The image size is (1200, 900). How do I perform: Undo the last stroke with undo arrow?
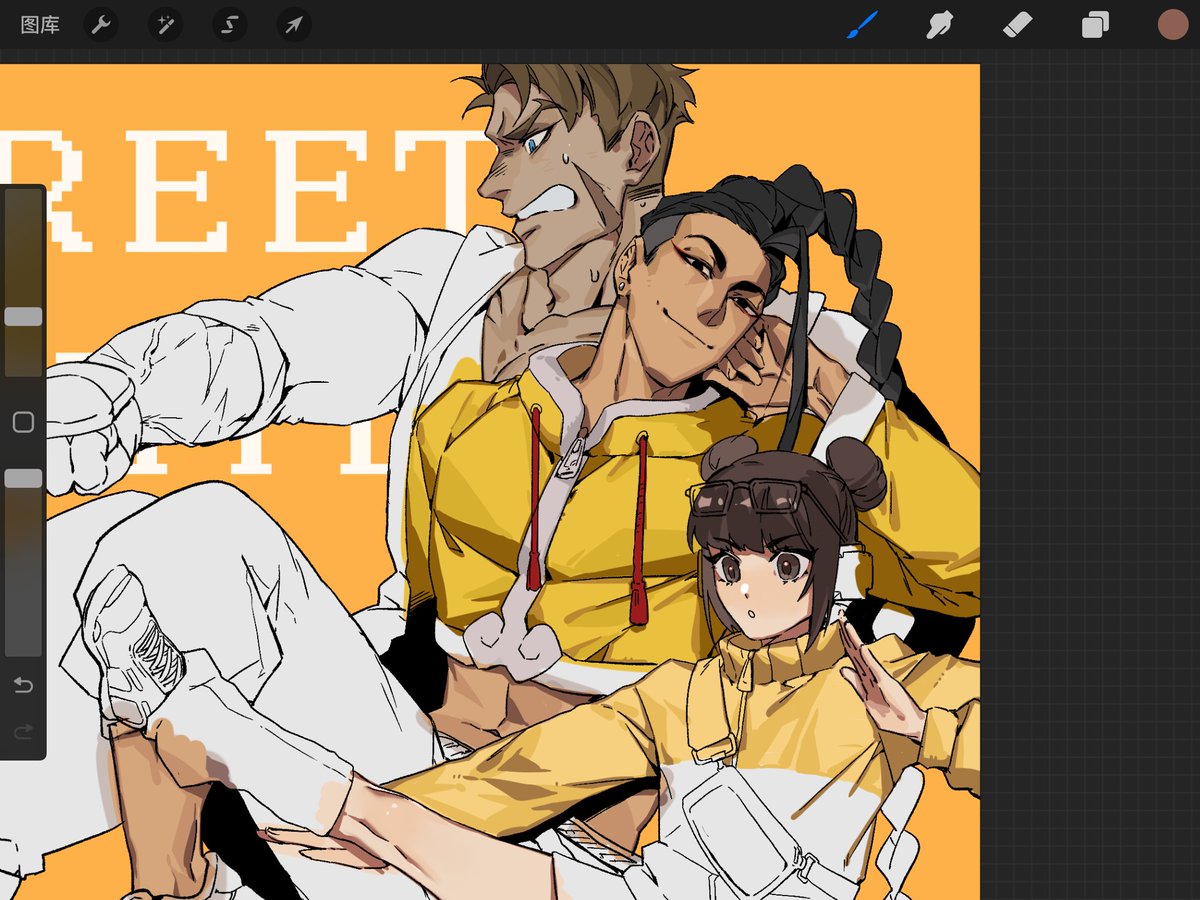coord(23,685)
